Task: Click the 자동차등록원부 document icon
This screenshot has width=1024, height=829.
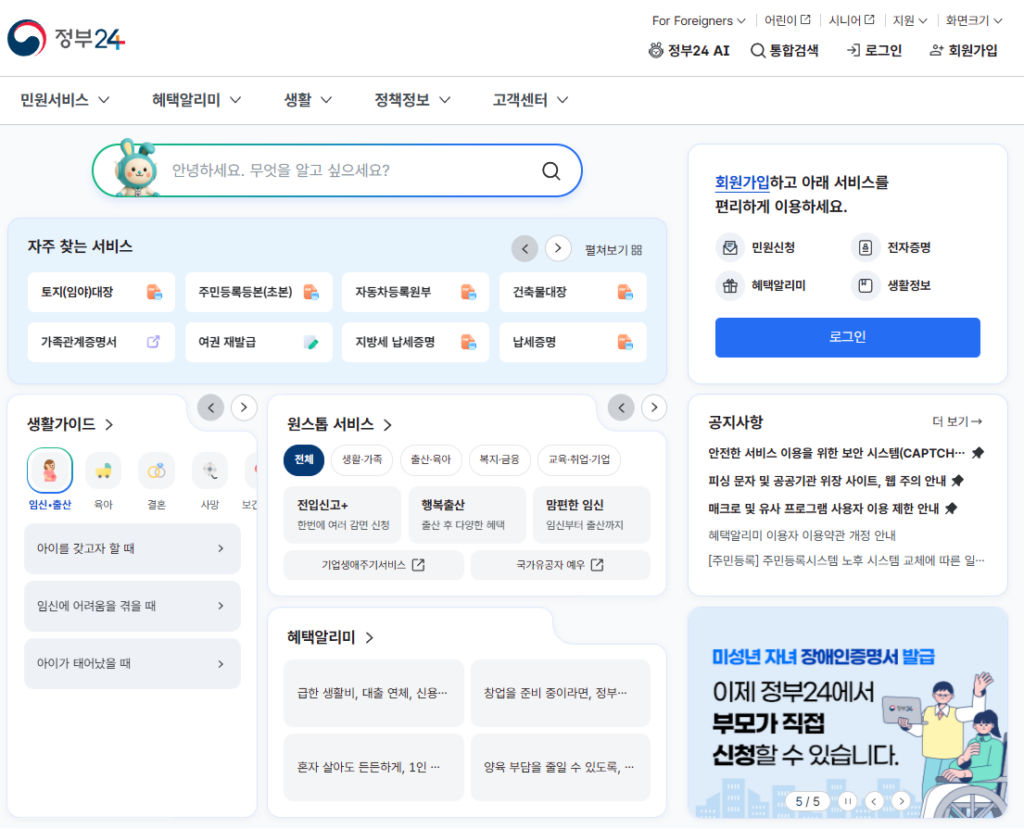Action: click(x=468, y=292)
